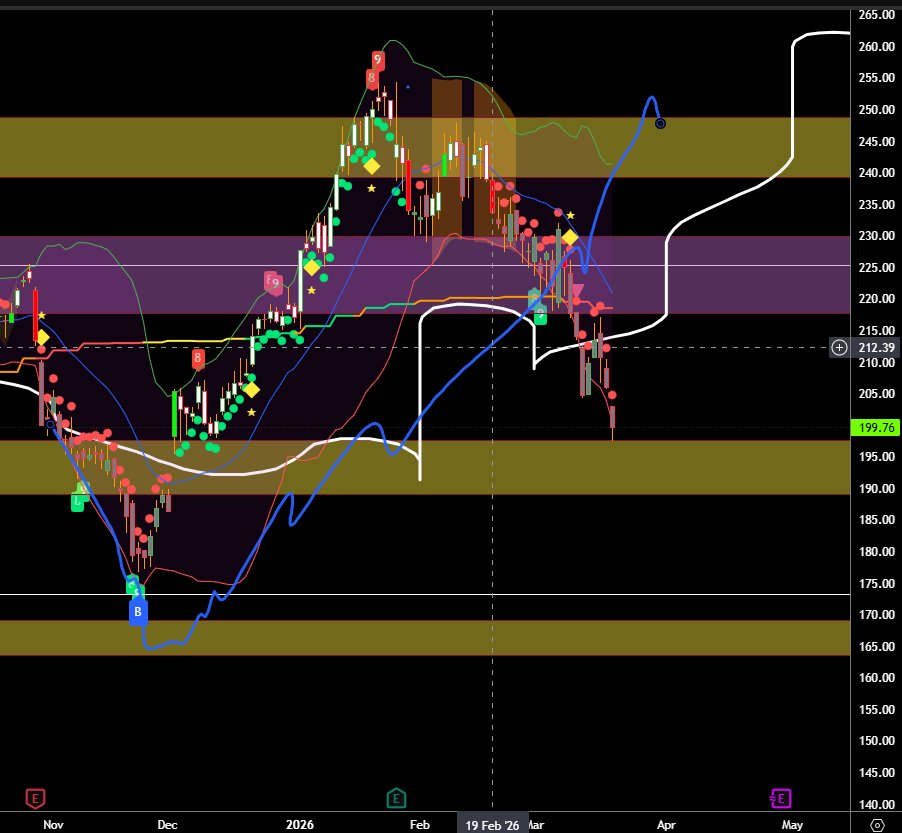Click the 19 Feb '26 crosshair date label

tap(492, 825)
